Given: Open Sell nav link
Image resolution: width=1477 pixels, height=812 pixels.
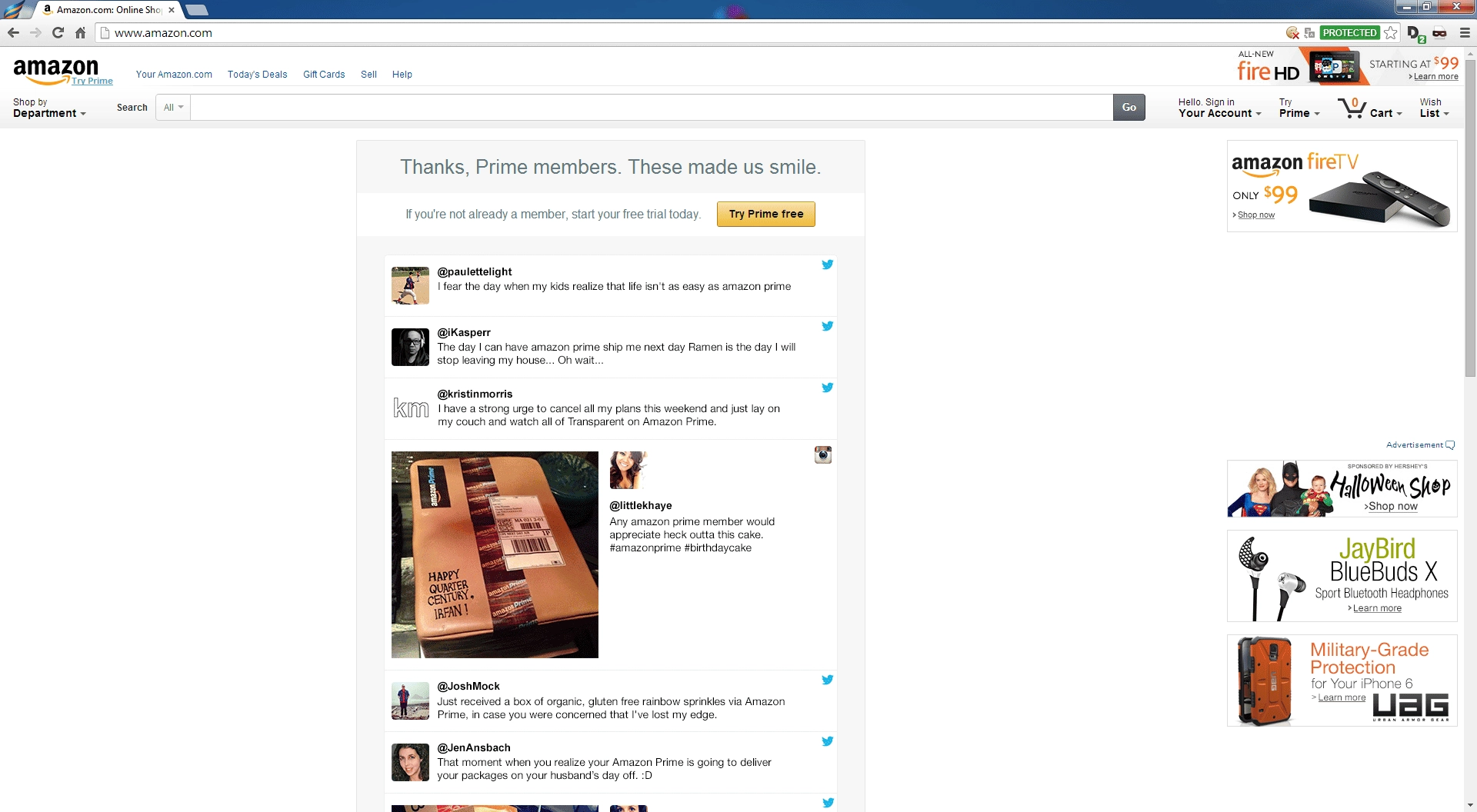Looking at the screenshot, I should click(368, 75).
